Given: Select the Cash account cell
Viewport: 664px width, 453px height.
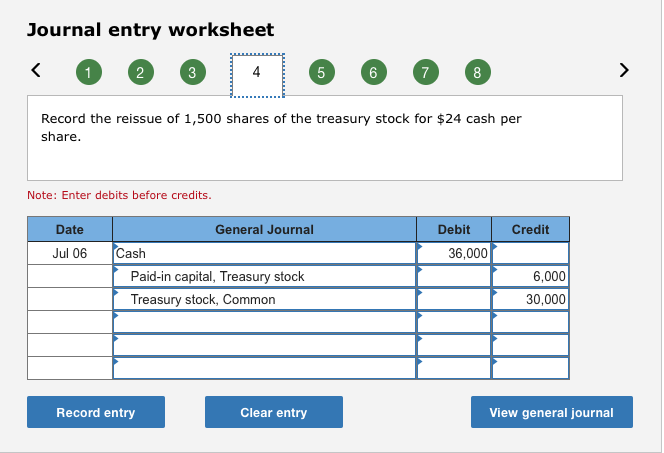Looking at the screenshot, I should pos(265,253).
